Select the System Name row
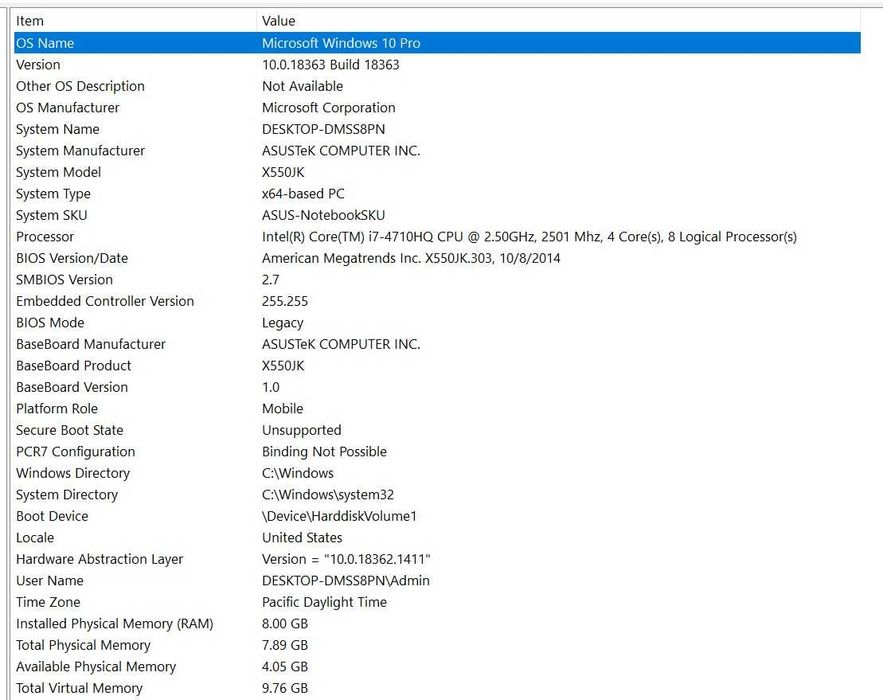This screenshot has width=883, height=700. pos(437,129)
